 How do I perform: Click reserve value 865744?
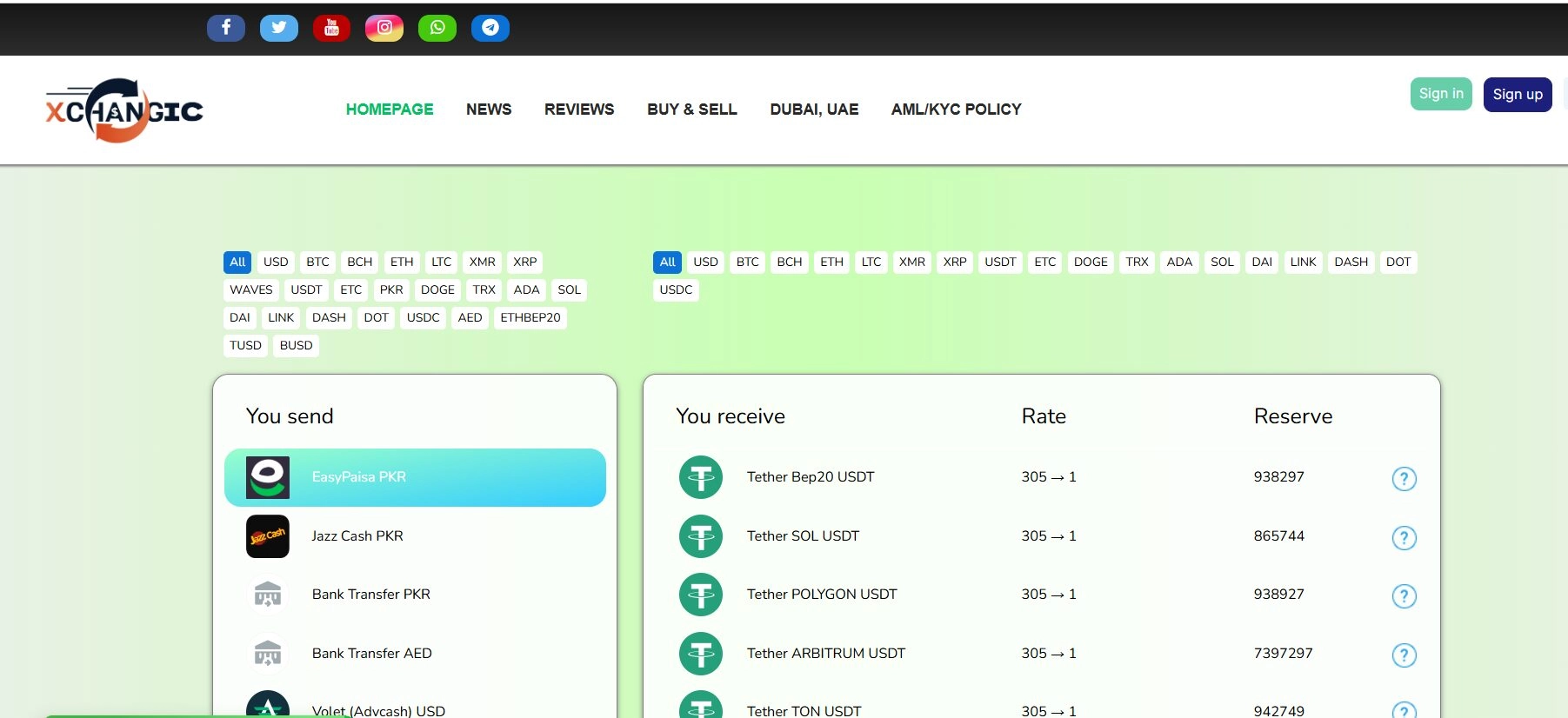tap(1278, 536)
